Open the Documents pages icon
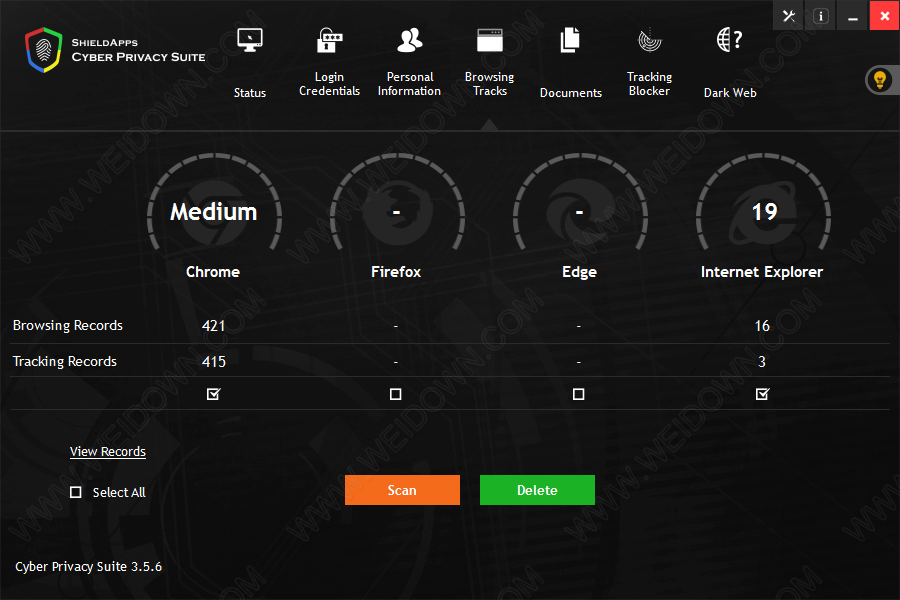900x600 pixels. pyautogui.click(x=570, y=40)
